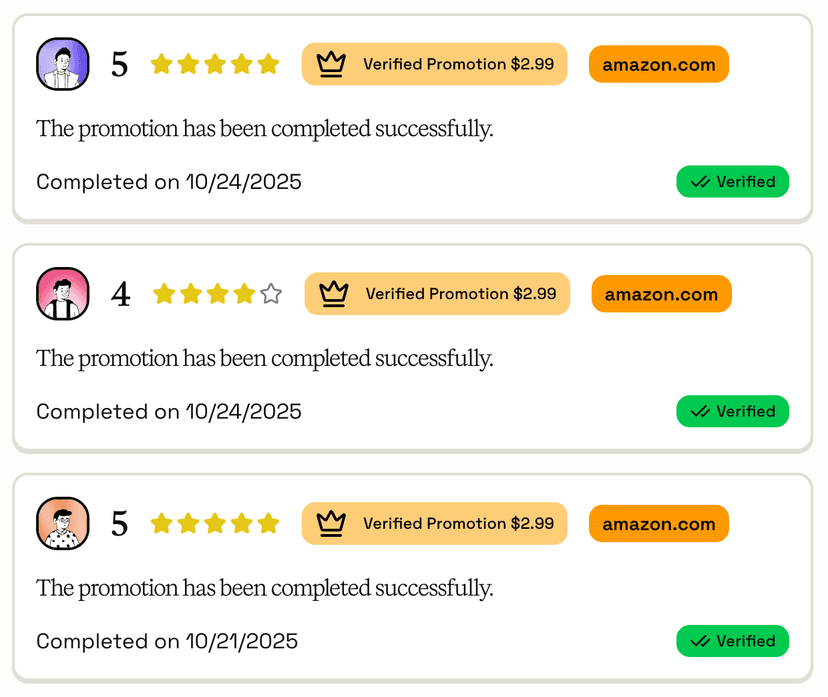The image size is (828, 697).
Task: Click the crown icon in bottom review
Action: [x=331, y=523]
